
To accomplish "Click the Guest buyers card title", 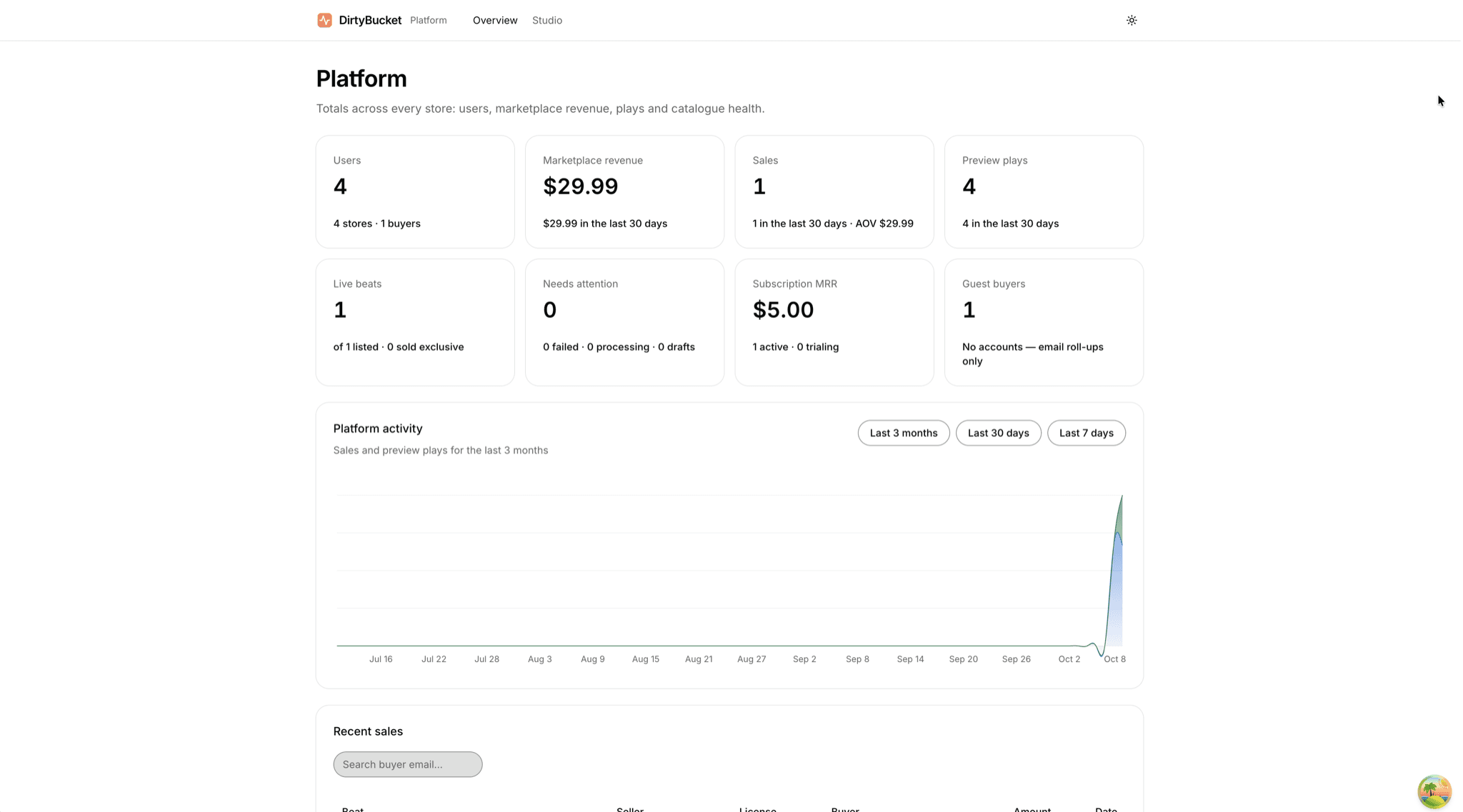I will point(994,284).
